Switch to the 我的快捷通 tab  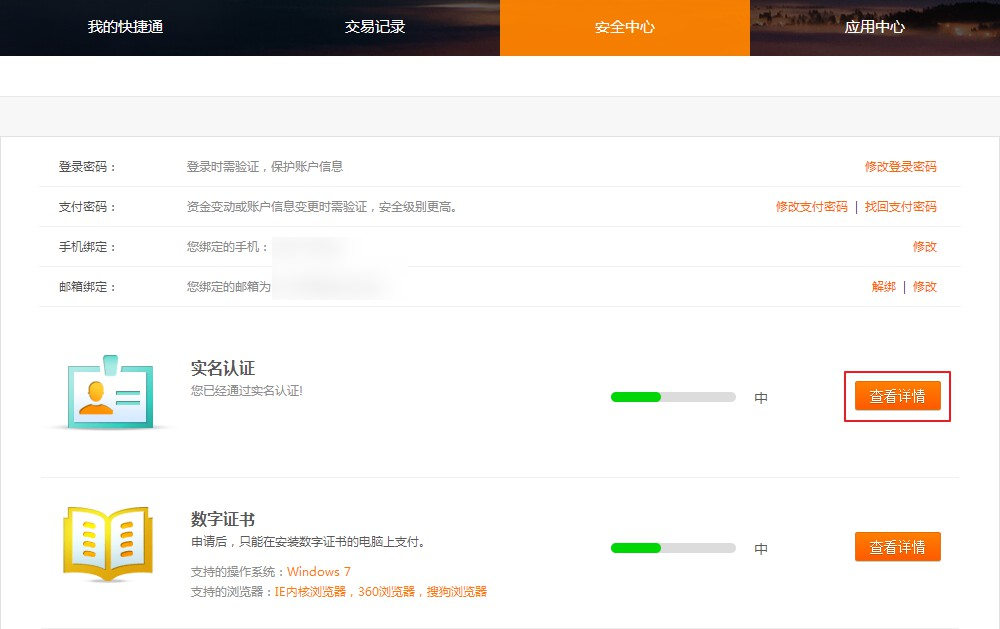[x=125, y=28]
